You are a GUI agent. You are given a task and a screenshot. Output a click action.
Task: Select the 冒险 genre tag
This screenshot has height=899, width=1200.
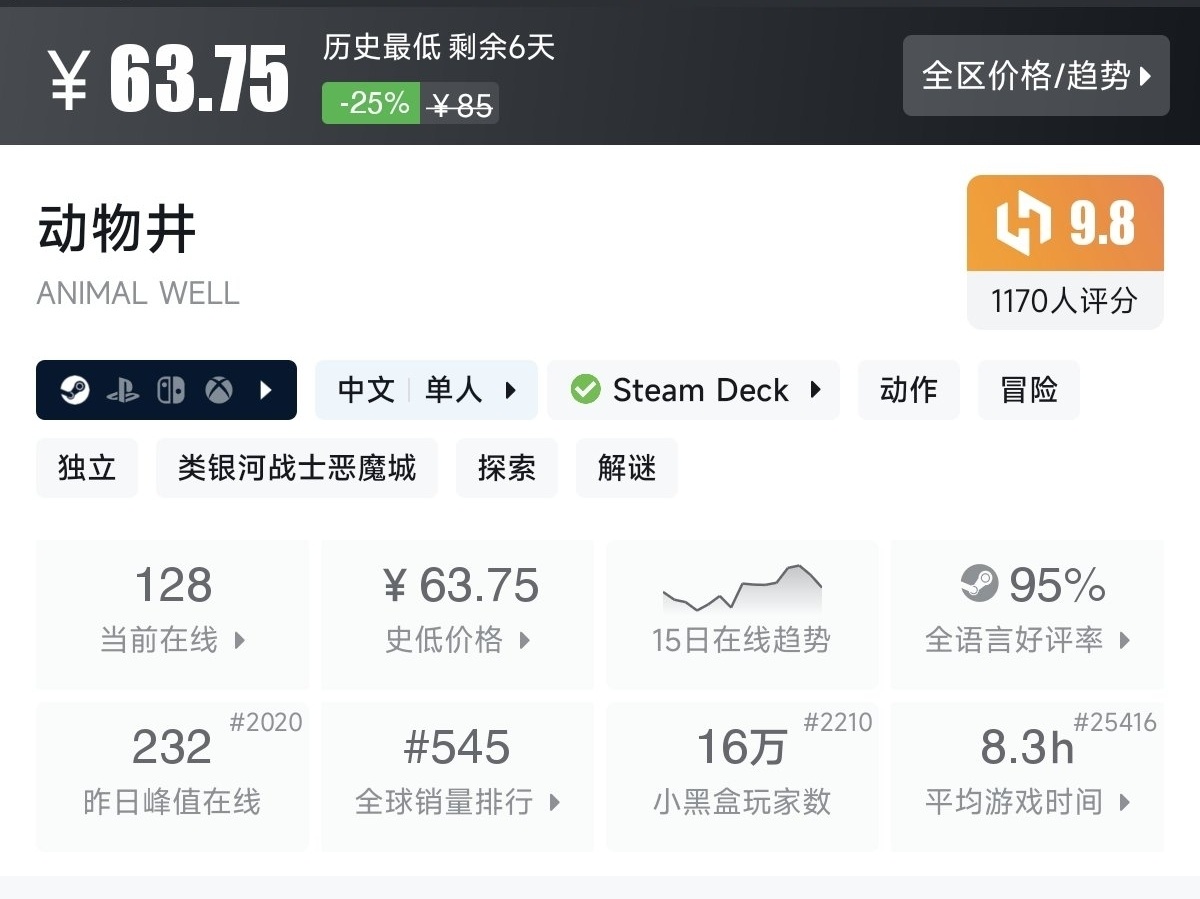pos(1028,390)
